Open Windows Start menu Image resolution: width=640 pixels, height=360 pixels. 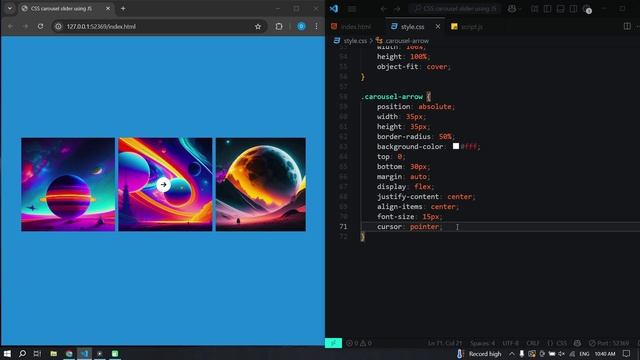coord(7,353)
